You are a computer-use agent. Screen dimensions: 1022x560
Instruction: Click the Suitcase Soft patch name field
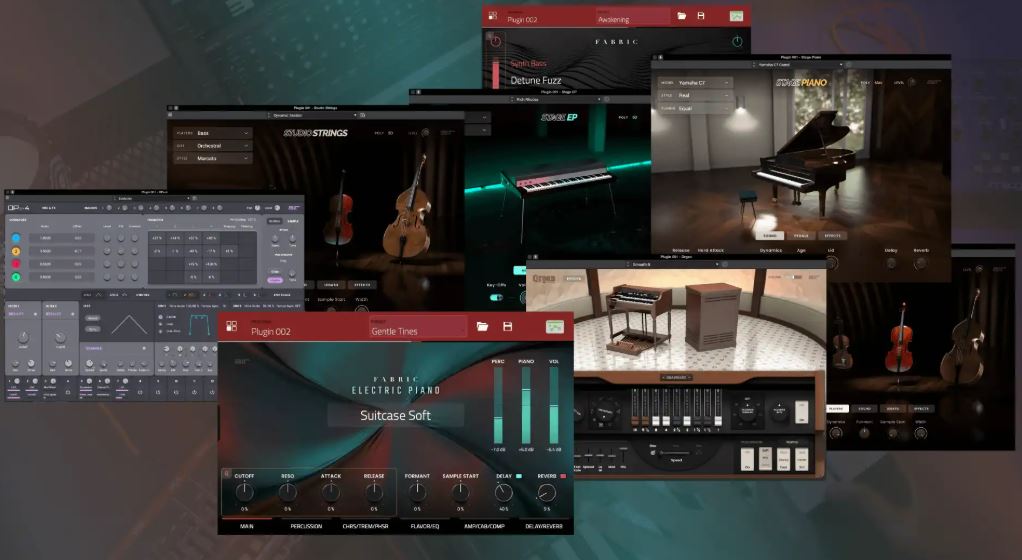pos(396,415)
